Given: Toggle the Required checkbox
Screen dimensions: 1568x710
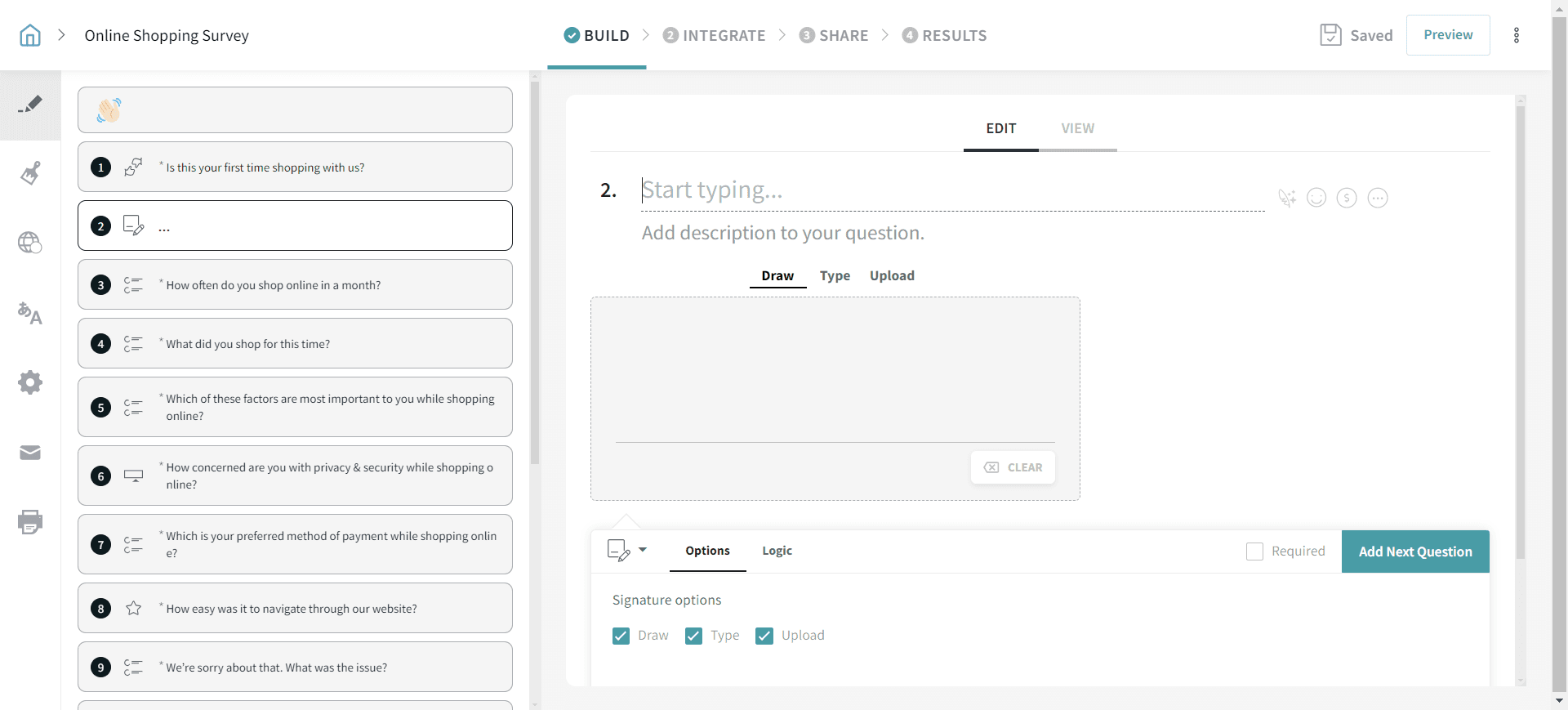Looking at the screenshot, I should [1254, 551].
